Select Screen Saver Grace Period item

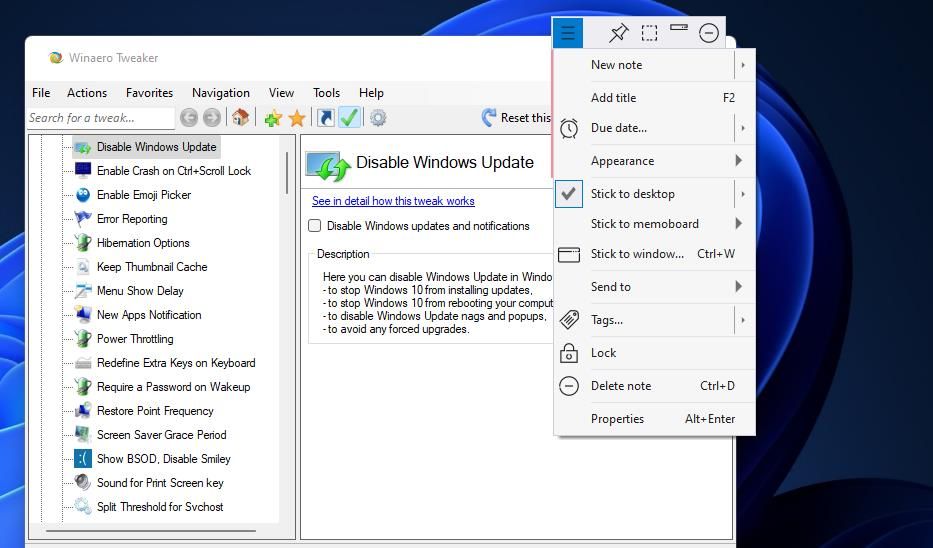pyautogui.click(x=161, y=435)
